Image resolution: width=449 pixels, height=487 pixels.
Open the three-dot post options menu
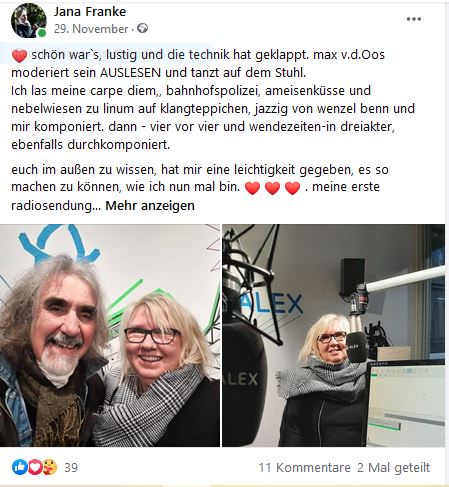(414, 19)
